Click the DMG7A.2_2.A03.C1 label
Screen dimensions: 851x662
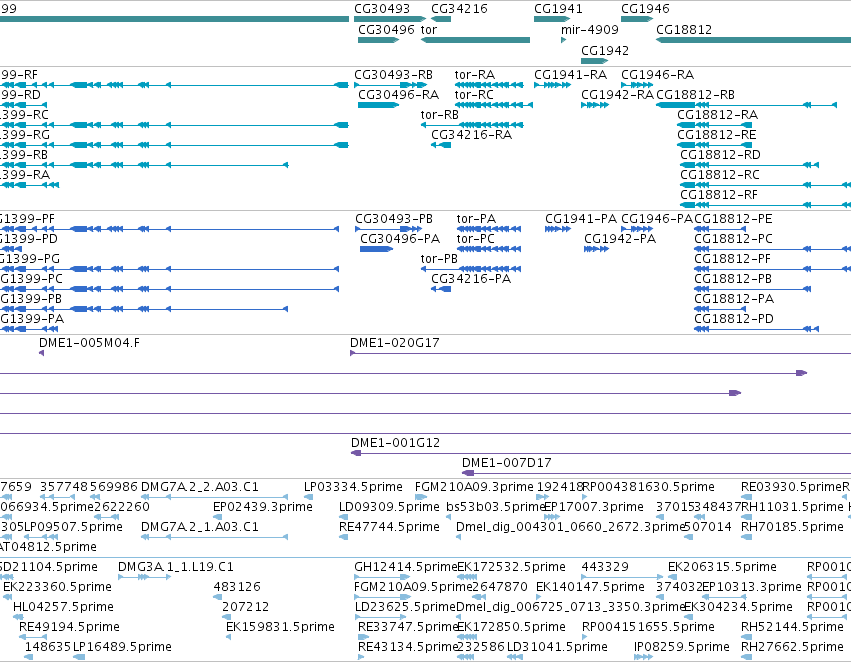[200, 487]
